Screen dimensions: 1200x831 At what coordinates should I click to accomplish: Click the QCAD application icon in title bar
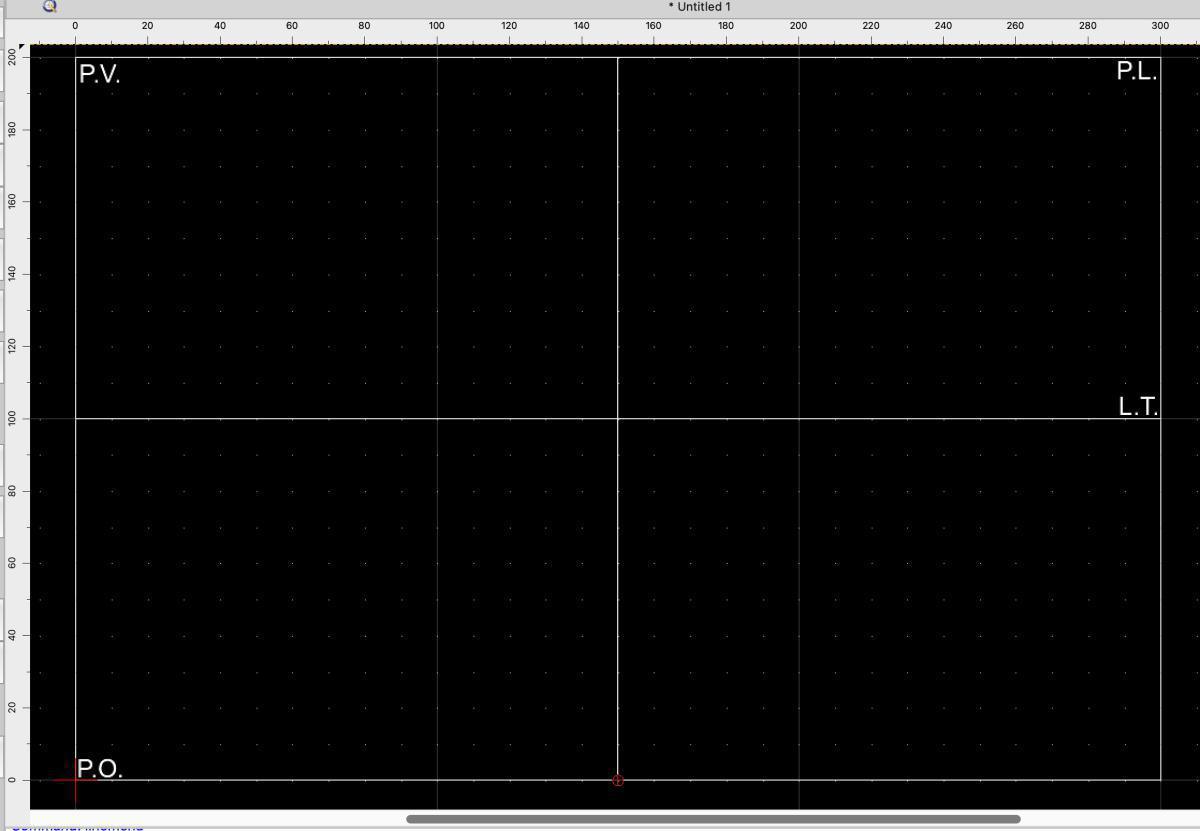tap(50, 6)
